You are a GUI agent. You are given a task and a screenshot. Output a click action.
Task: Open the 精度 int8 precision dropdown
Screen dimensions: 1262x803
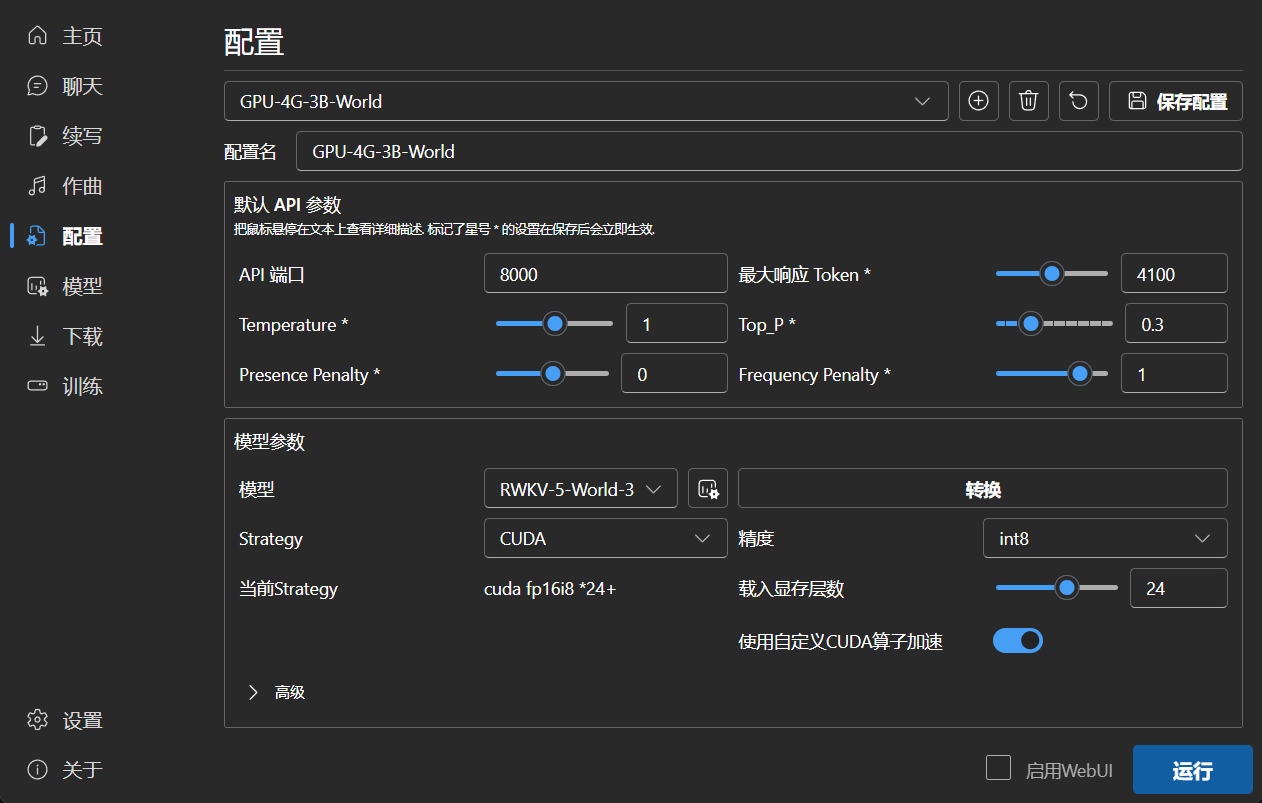(x=1104, y=539)
